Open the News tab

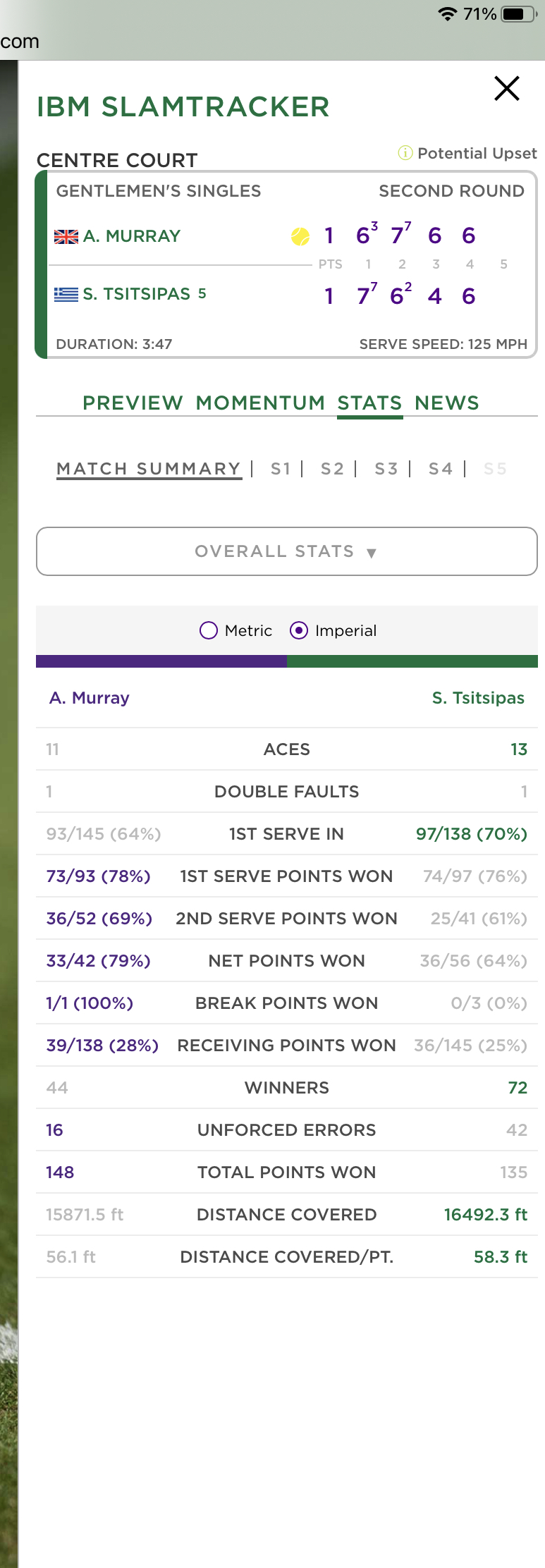447,403
